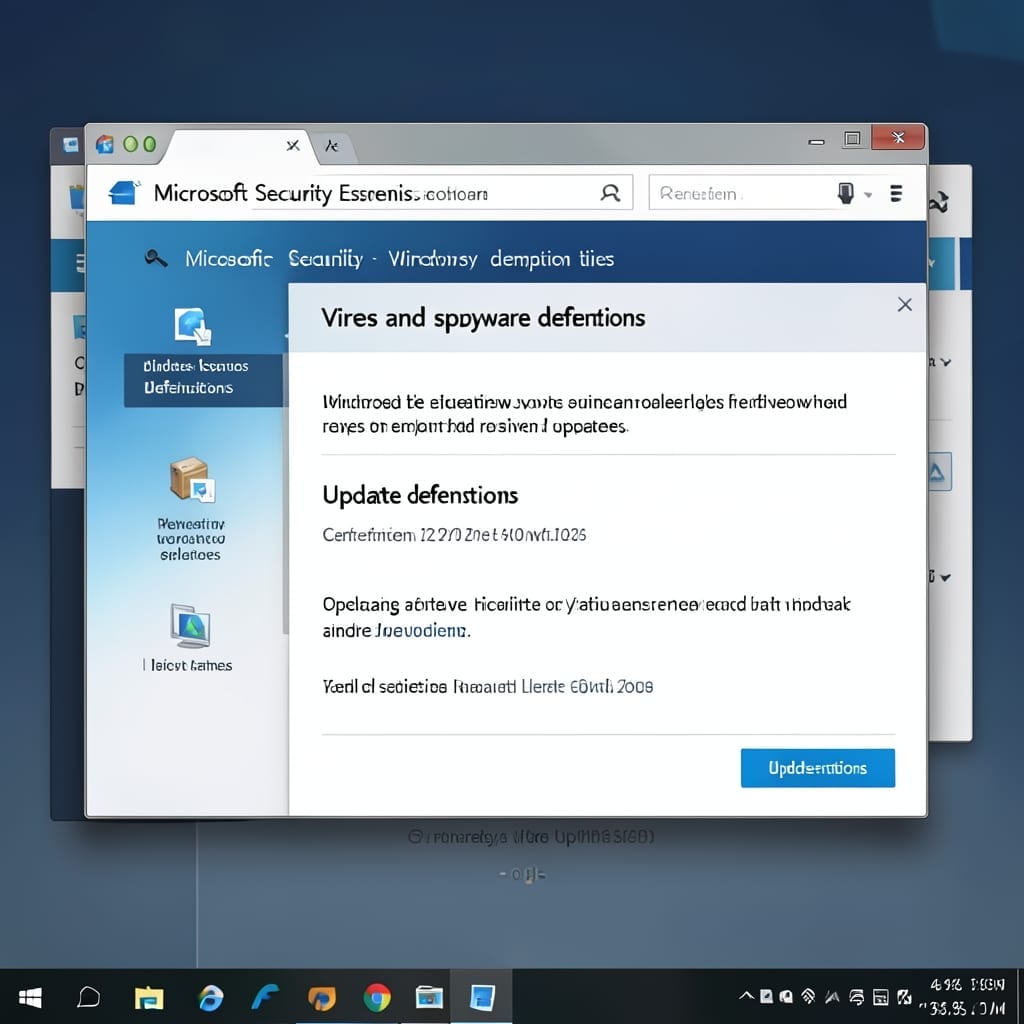The height and width of the screenshot is (1024, 1024).
Task: Click the taskbar clock
Action: (x=965, y=997)
